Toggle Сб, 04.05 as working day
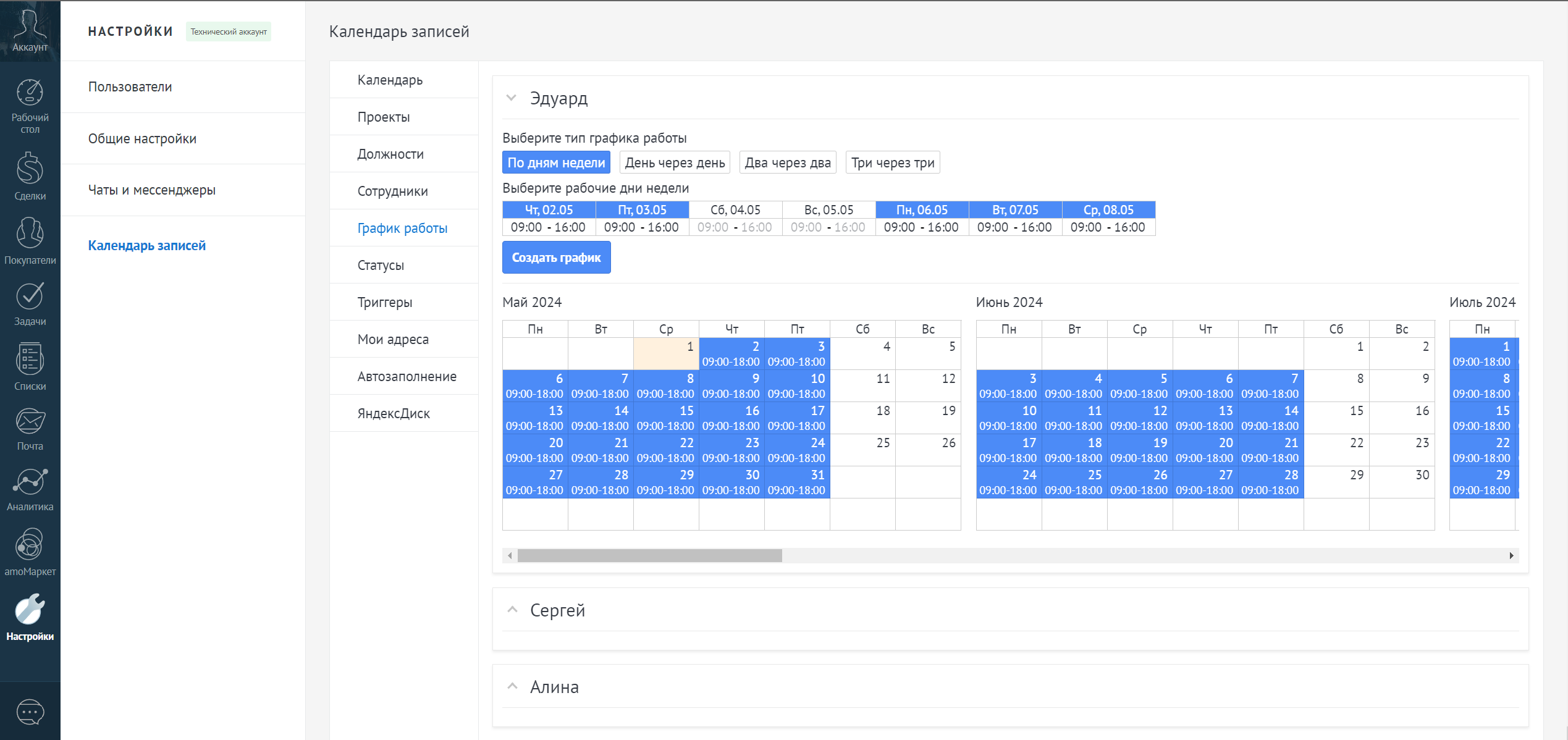 (x=735, y=210)
